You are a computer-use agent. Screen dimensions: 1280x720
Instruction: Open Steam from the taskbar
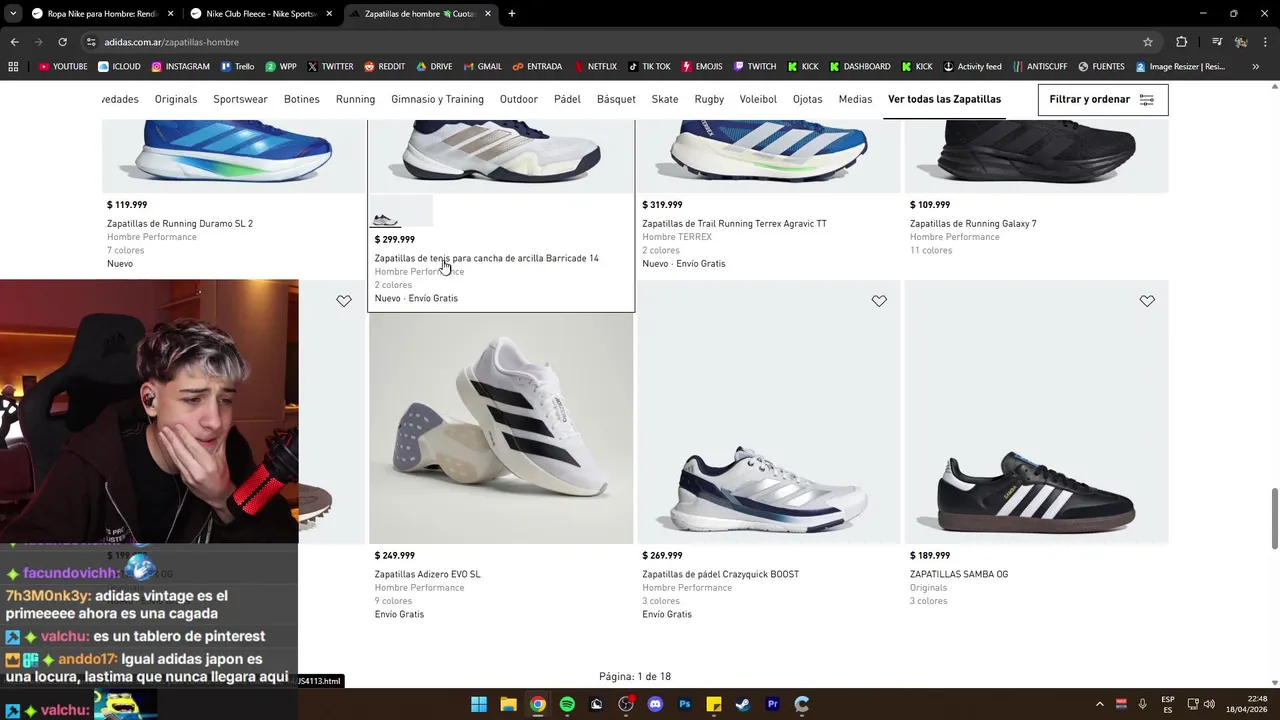(743, 704)
